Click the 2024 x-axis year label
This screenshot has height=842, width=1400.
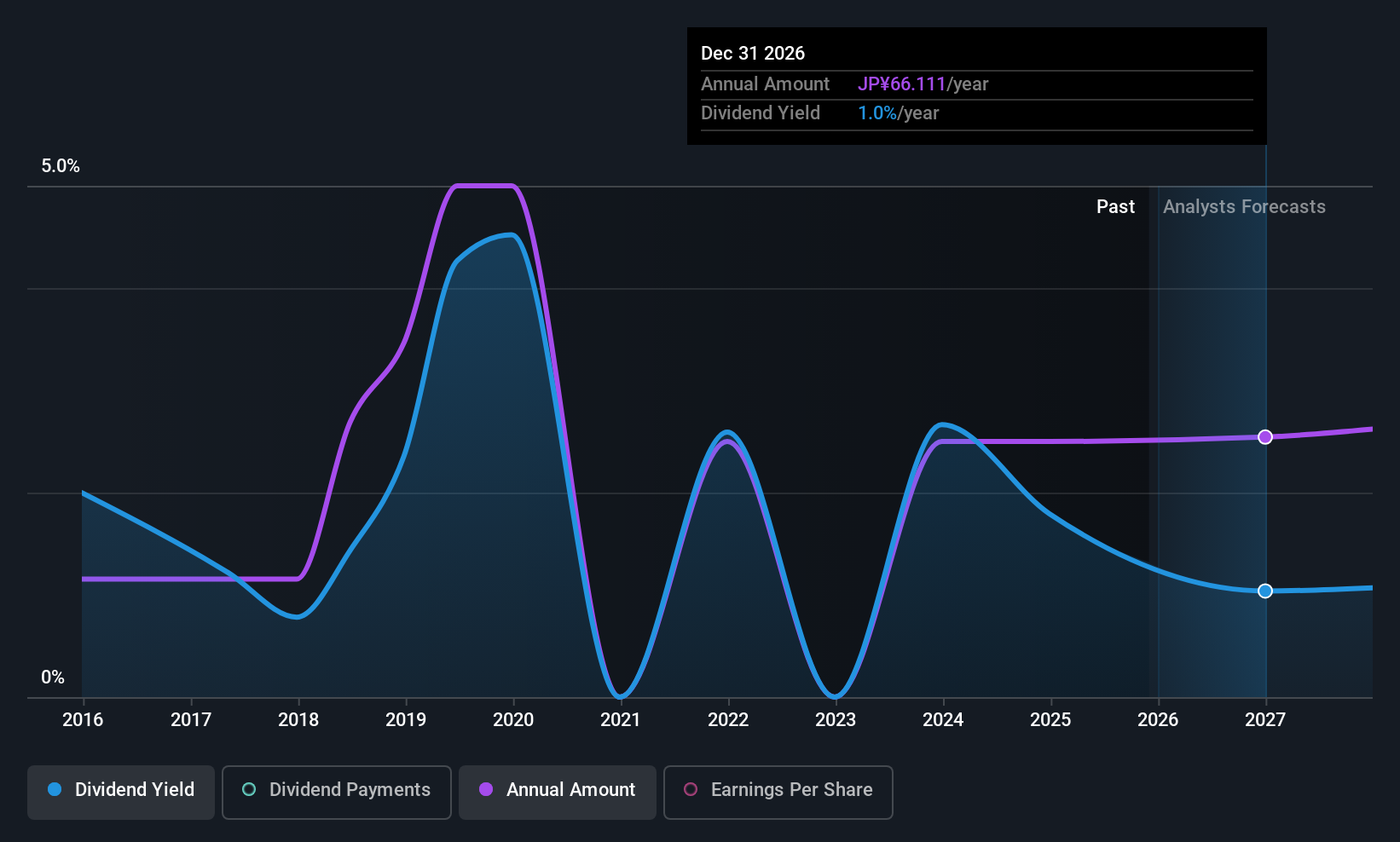click(x=943, y=720)
